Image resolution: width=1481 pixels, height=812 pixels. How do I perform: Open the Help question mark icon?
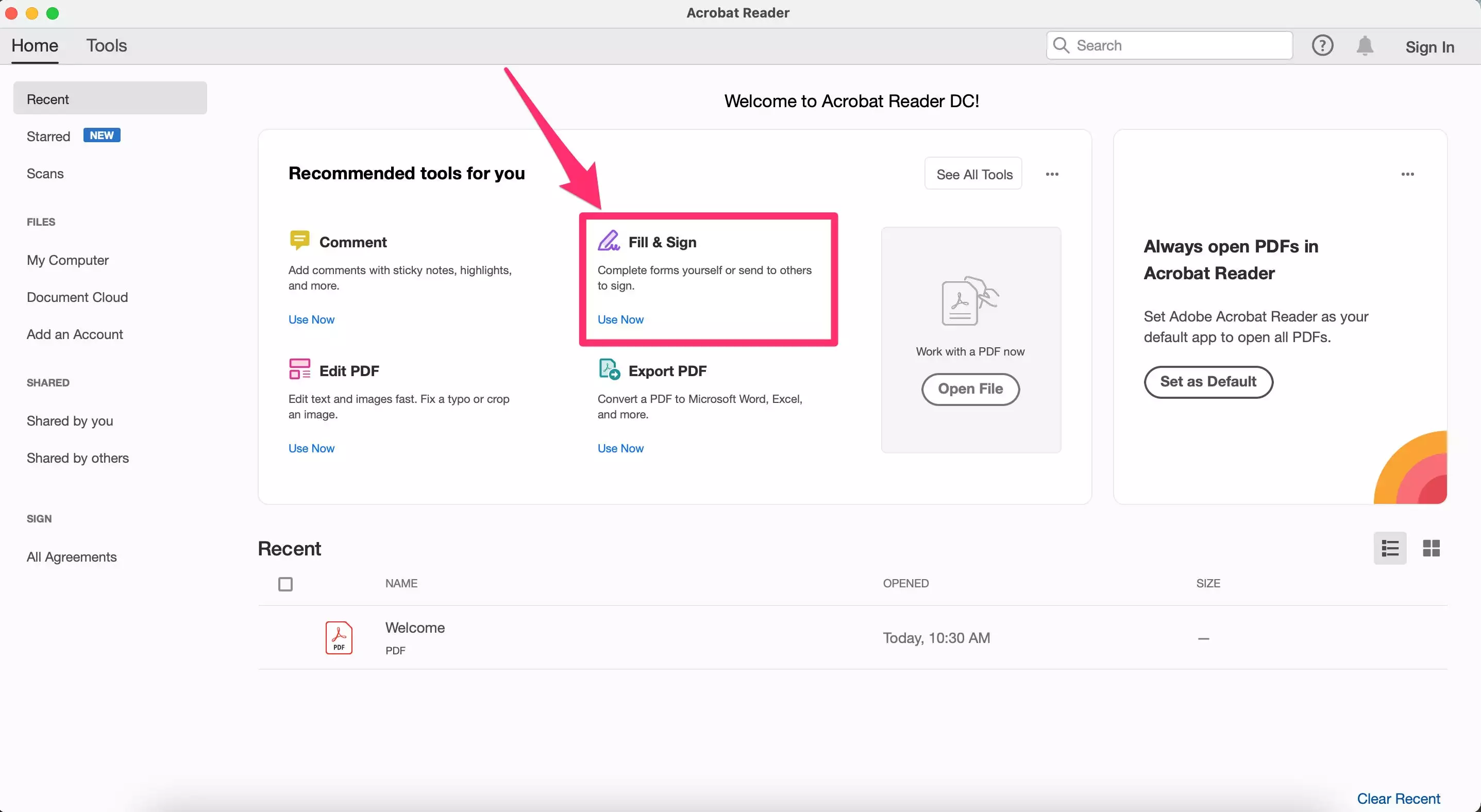click(1322, 45)
